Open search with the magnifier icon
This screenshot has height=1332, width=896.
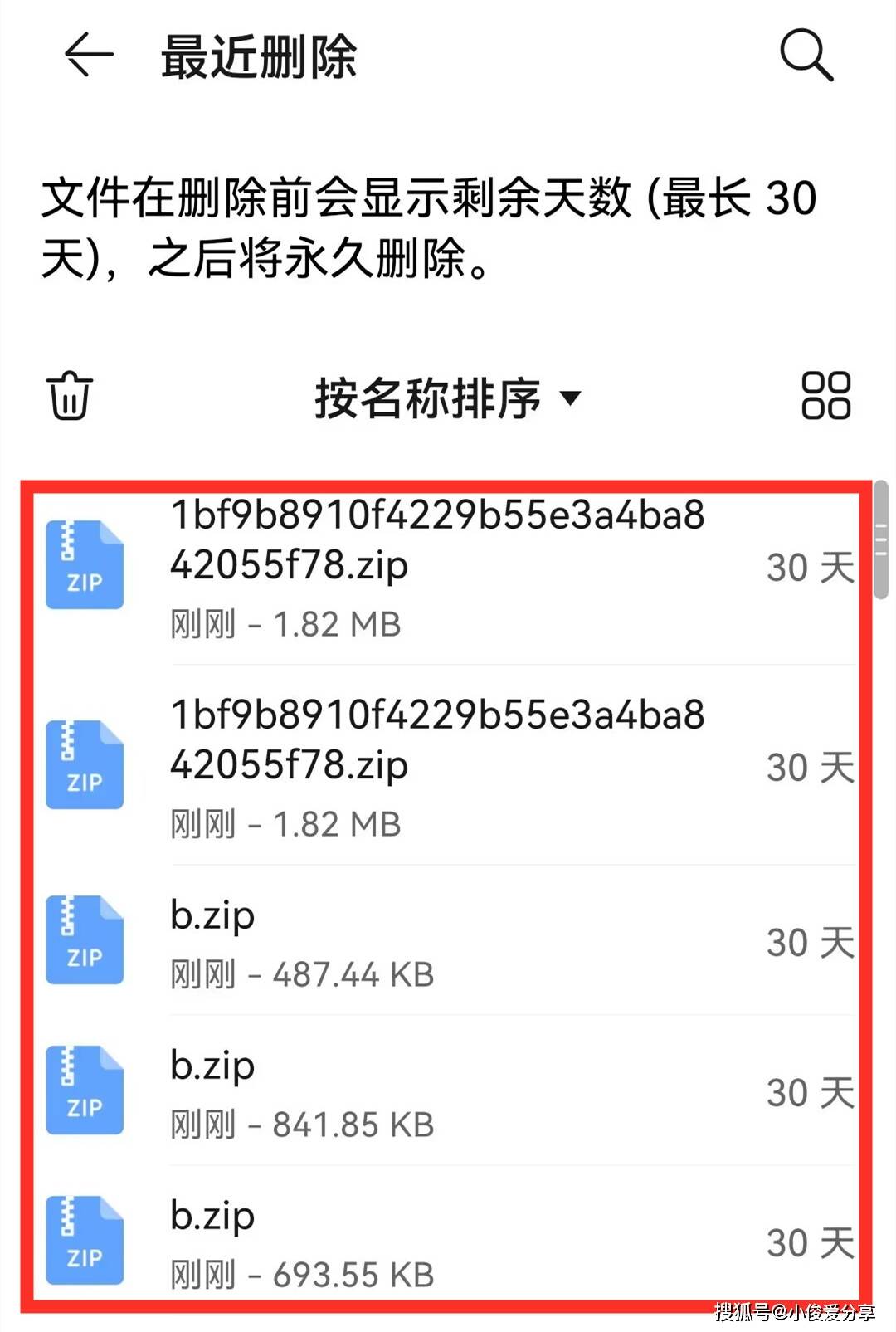pyautogui.click(x=806, y=56)
